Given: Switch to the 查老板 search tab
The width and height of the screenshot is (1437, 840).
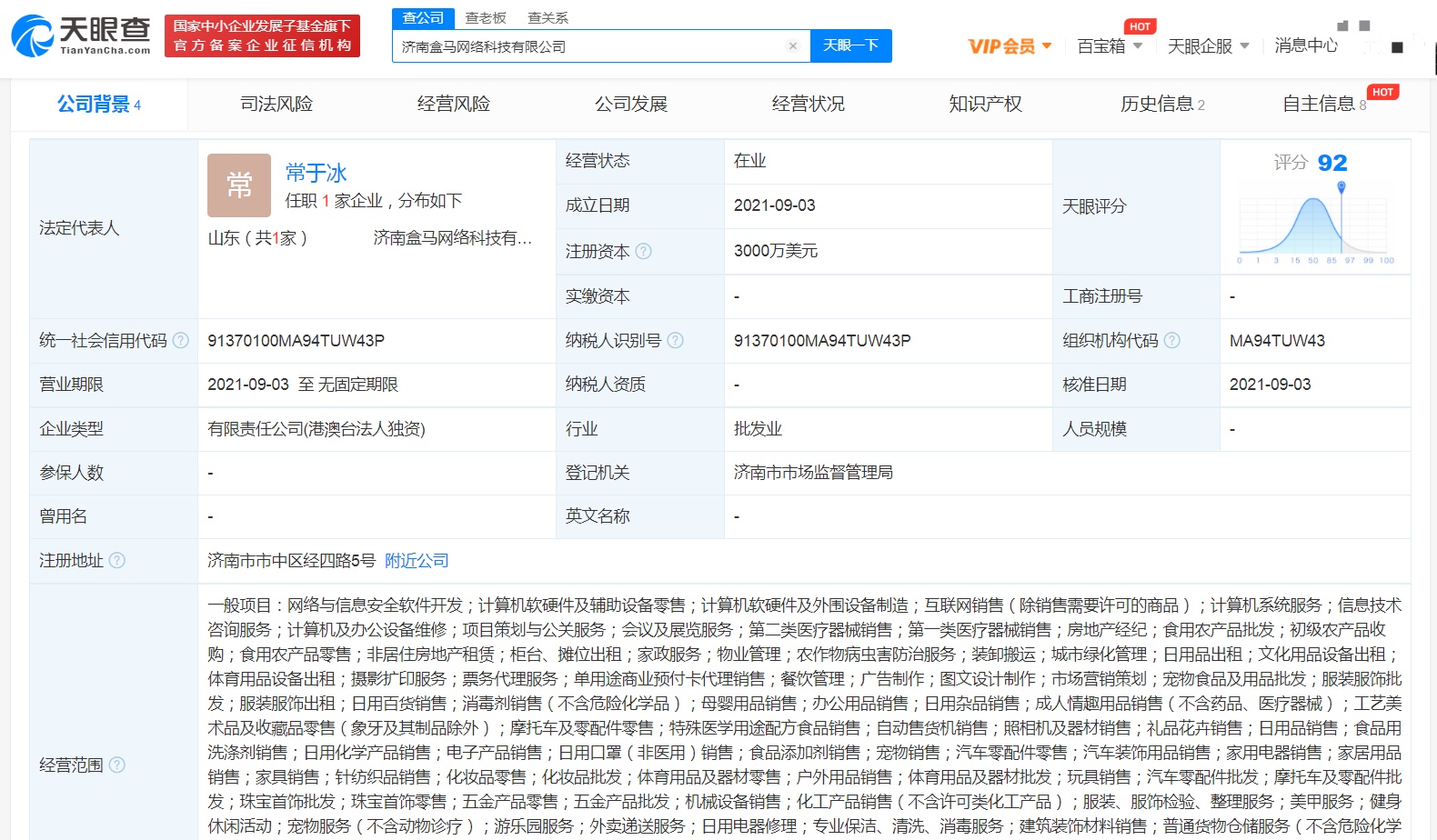Looking at the screenshot, I should (485, 18).
